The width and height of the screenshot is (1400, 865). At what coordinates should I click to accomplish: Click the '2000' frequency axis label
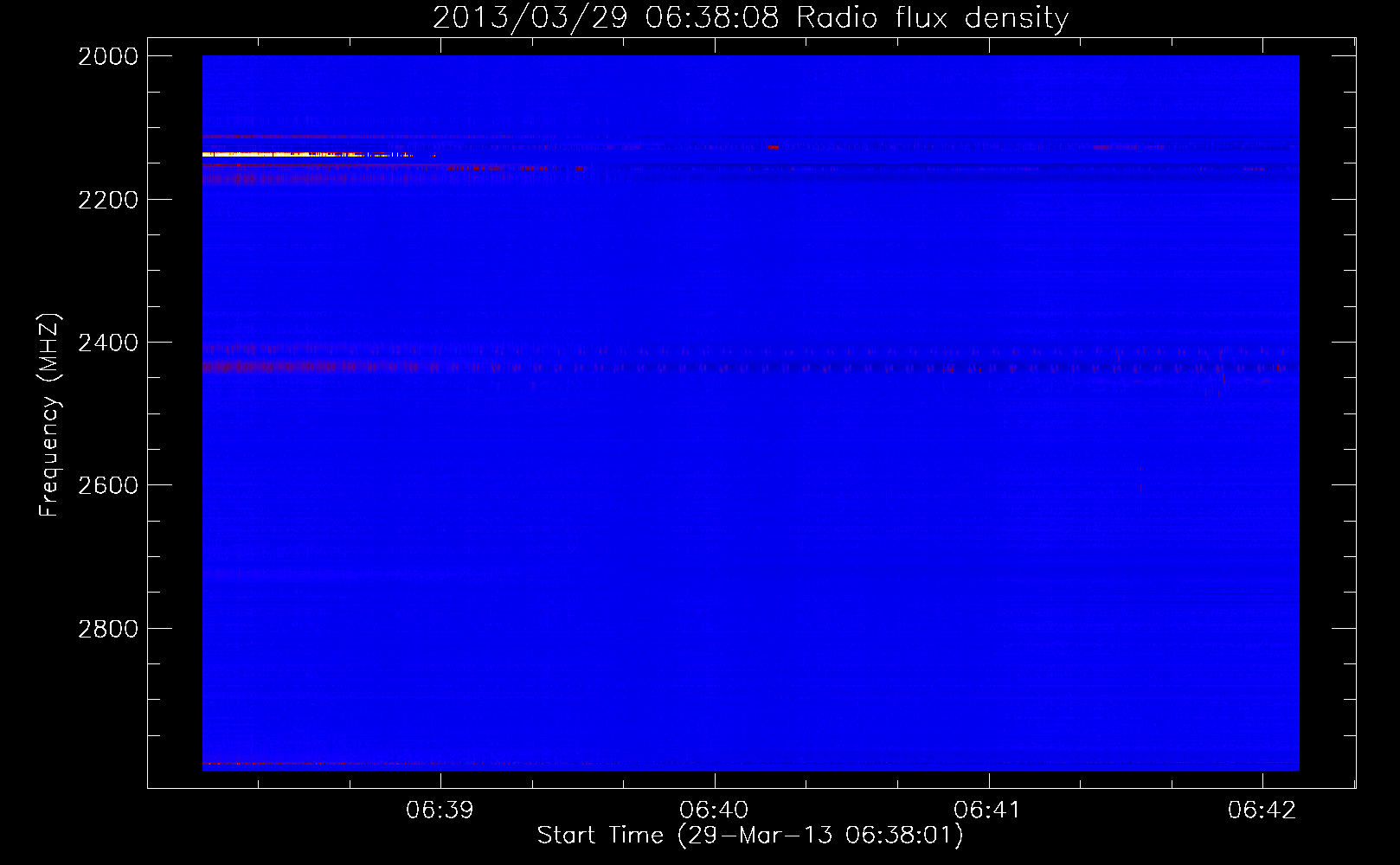108,56
